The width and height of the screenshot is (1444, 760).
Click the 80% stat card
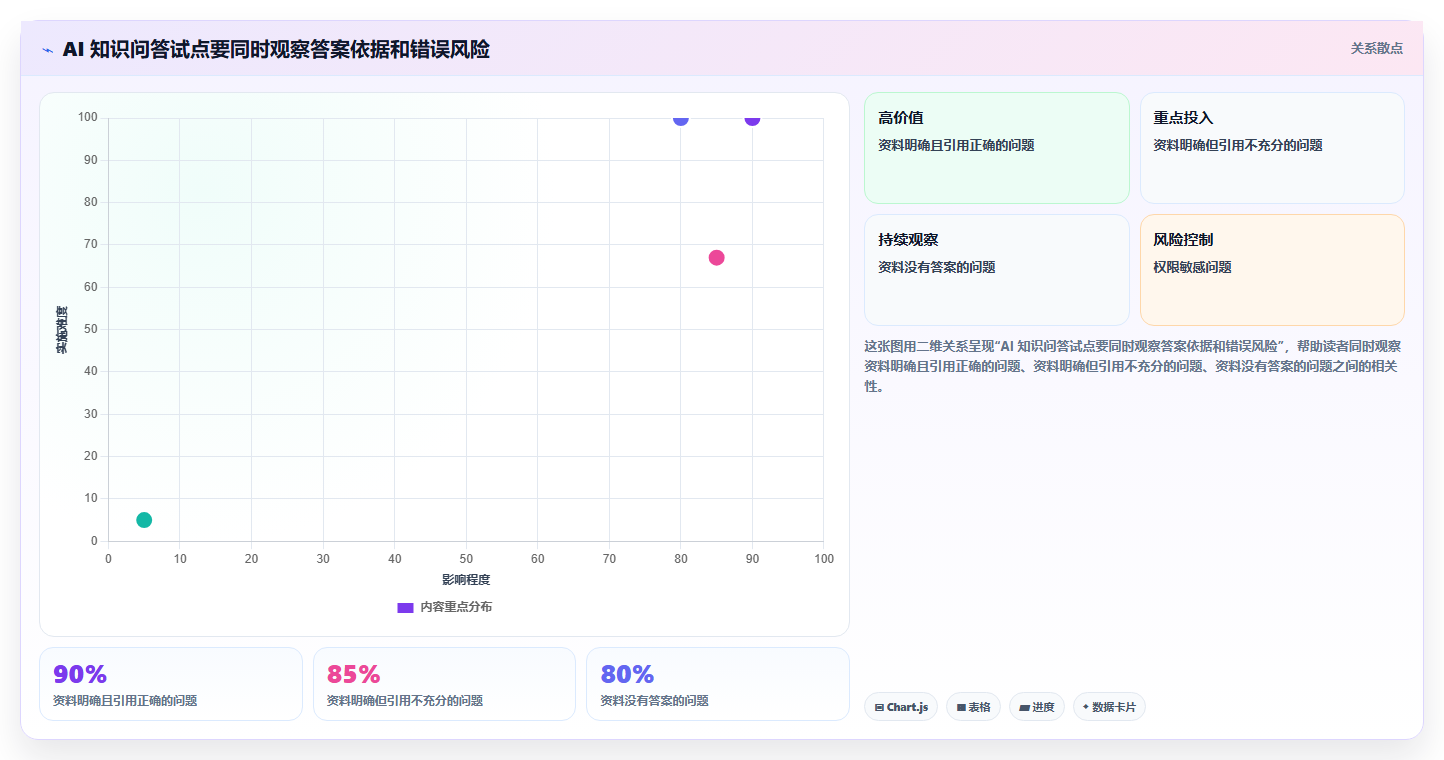pyautogui.click(x=718, y=684)
